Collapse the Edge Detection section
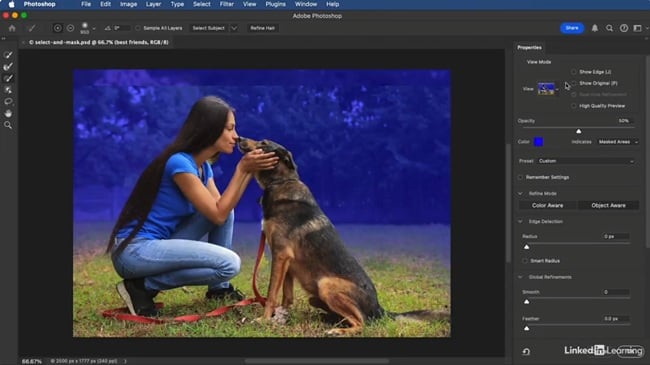This screenshot has width=650, height=365. pyautogui.click(x=520, y=221)
